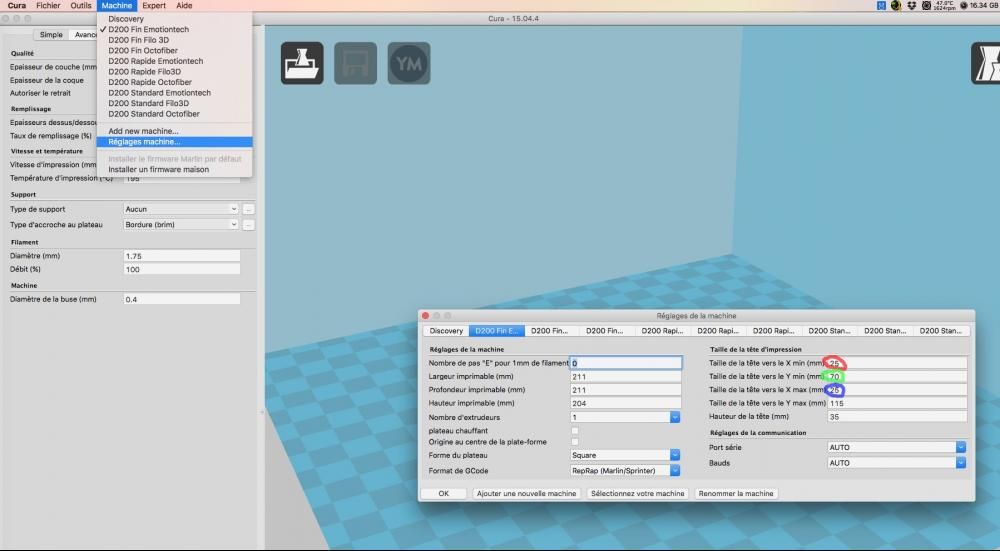
Task: Switch to Discovery tab in machine settings dialog
Action: 446,331
